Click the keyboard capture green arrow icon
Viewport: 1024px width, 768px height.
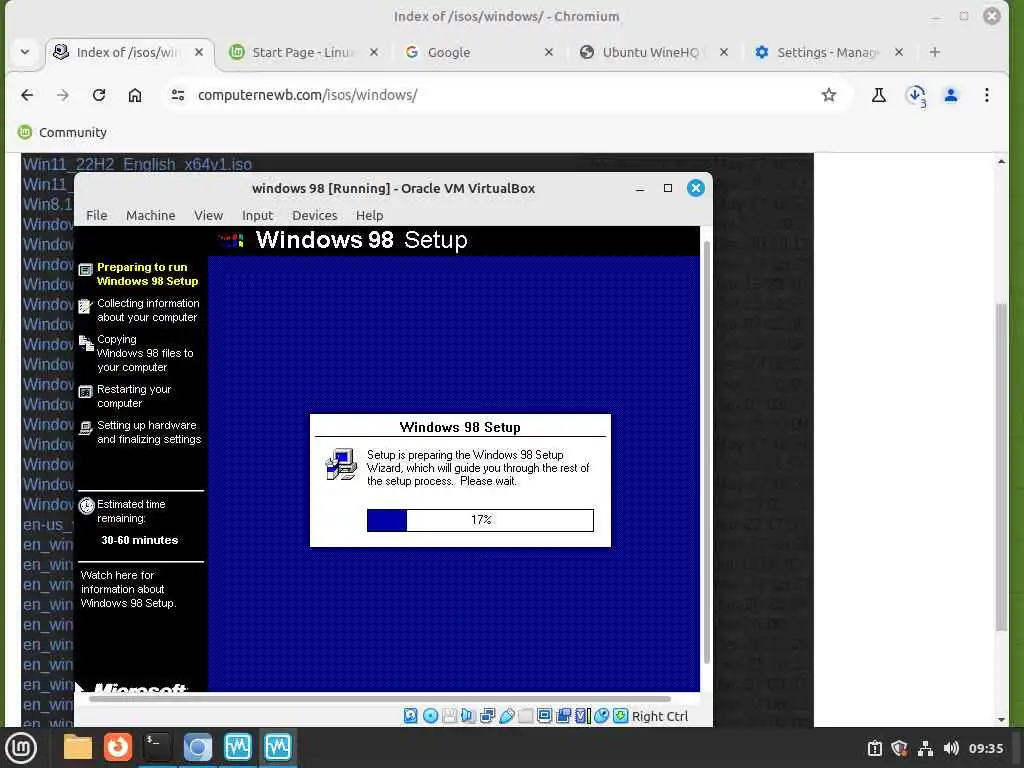(620, 716)
